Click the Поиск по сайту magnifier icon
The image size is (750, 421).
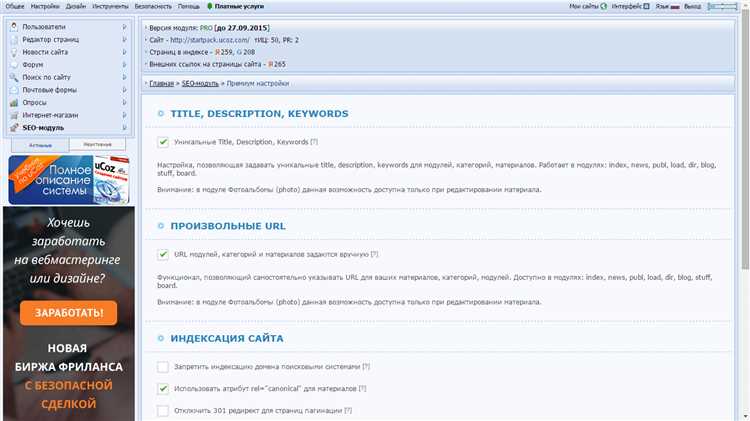click(14, 77)
